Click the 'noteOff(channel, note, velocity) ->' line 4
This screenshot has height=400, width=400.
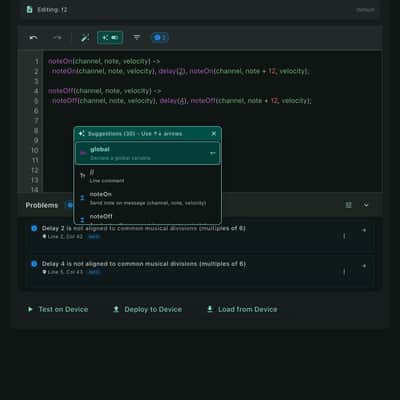pyautogui.click(x=105, y=91)
